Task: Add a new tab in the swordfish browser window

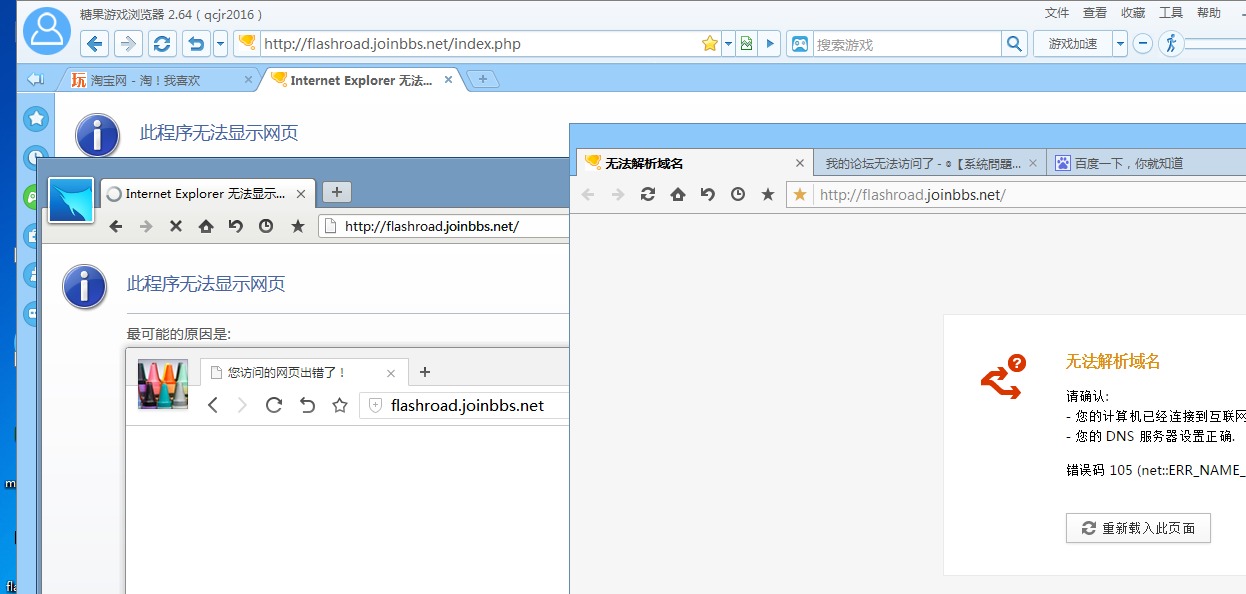Action: [337, 193]
